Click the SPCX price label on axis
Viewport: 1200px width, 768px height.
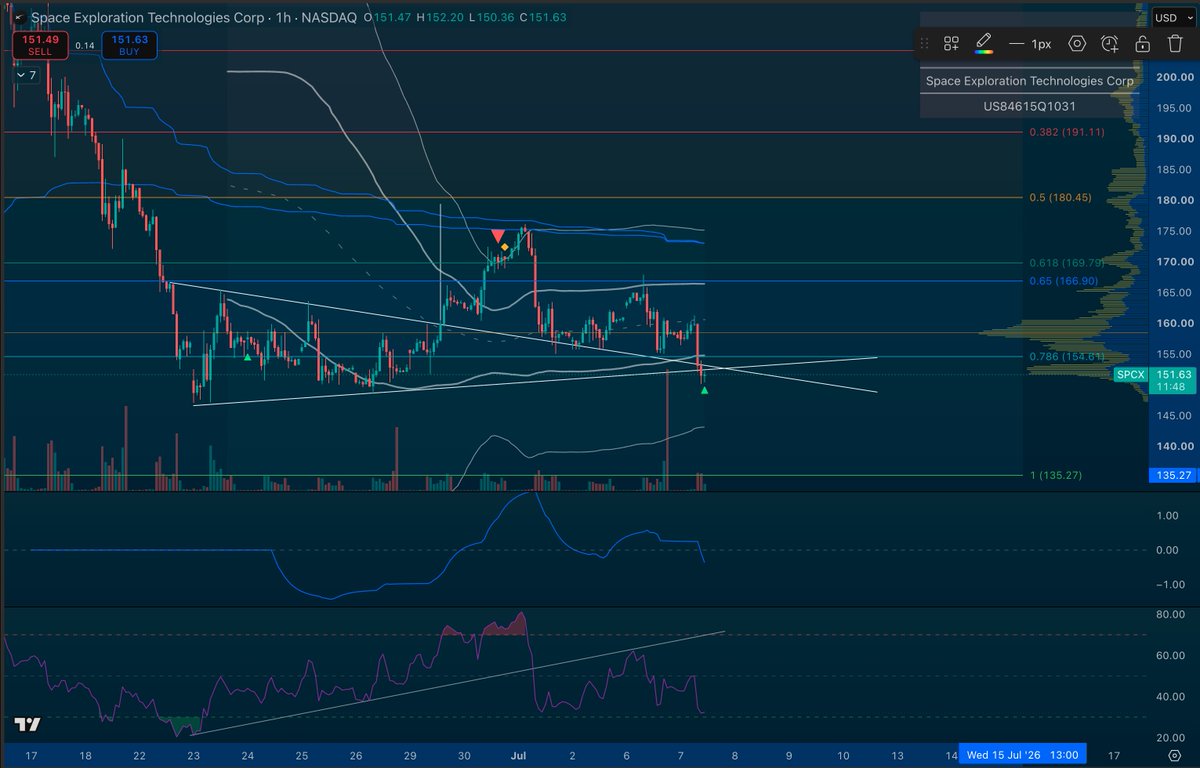(x=1130, y=375)
